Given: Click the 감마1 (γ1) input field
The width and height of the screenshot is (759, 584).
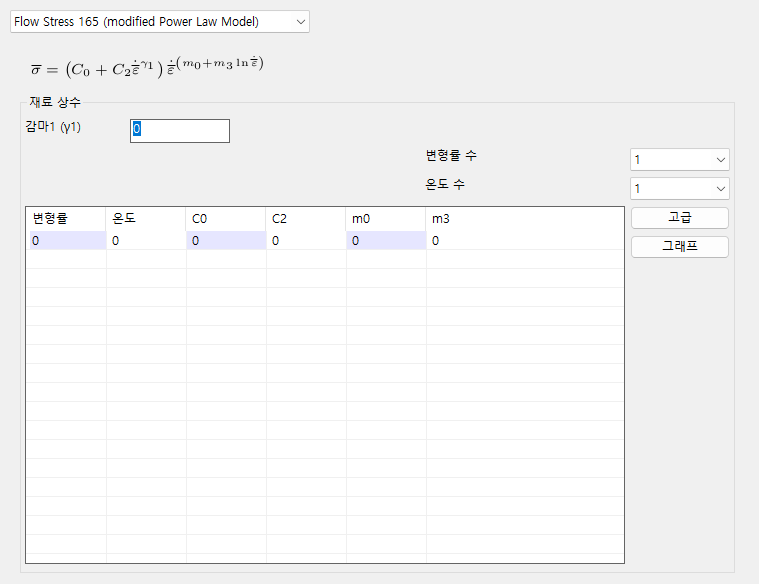Looking at the screenshot, I should coord(180,131).
